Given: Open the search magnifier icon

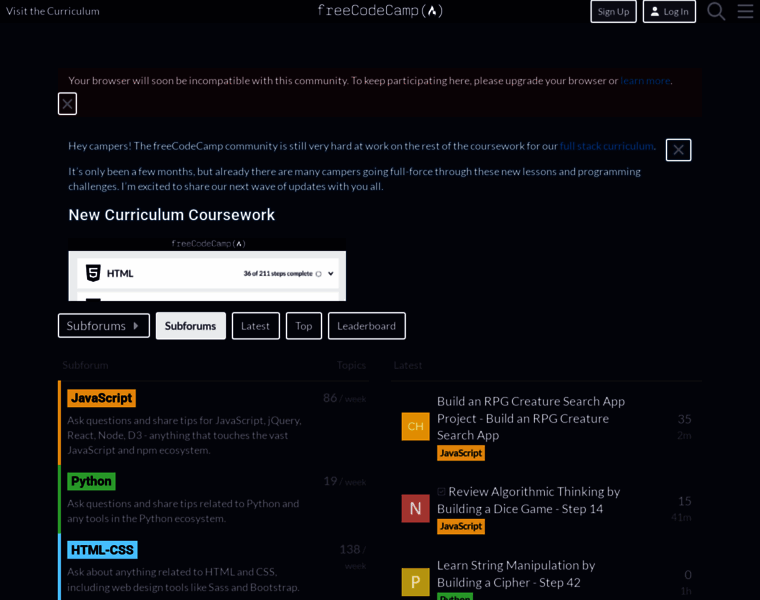Looking at the screenshot, I should [716, 11].
